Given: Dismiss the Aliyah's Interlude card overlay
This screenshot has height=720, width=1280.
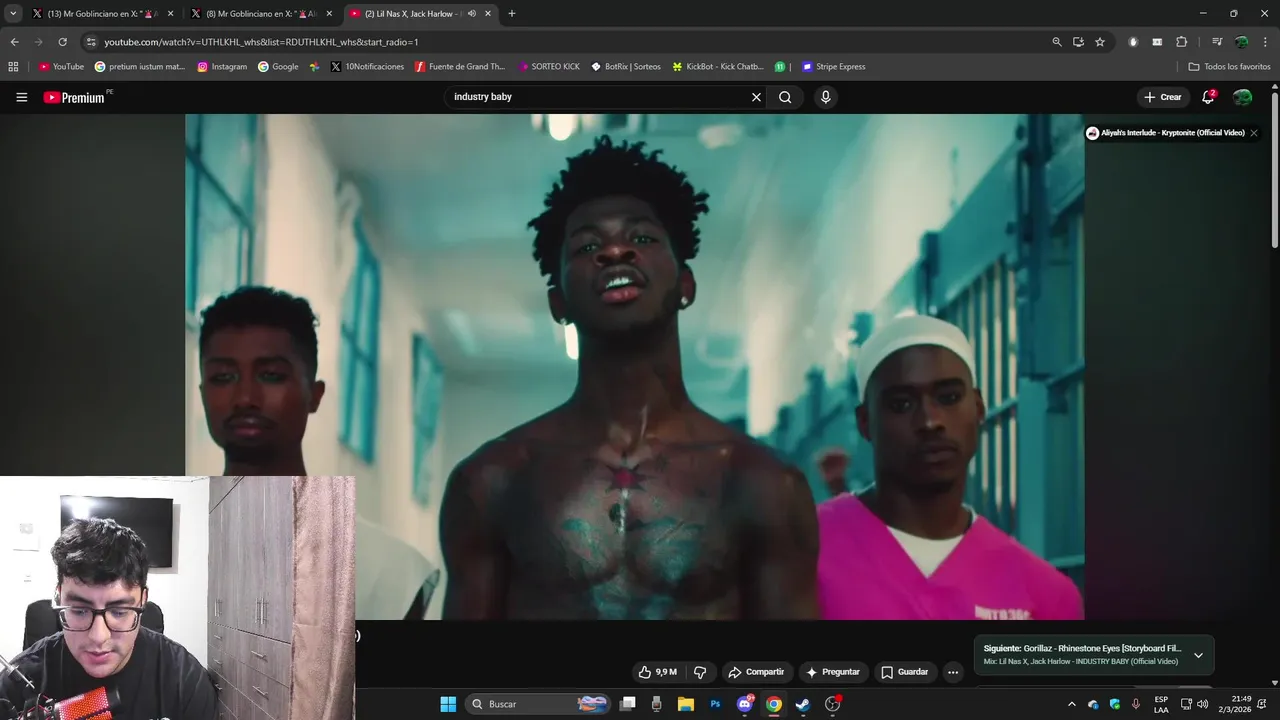Looking at the screenshot, I should [1254, 133].
